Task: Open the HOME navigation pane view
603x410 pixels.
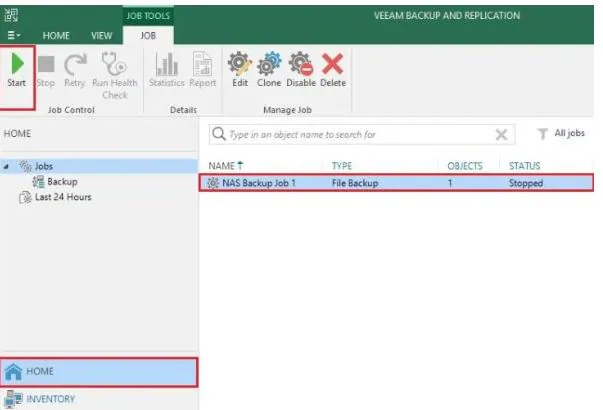Action: pyautogui.click(x=99, y=372)
